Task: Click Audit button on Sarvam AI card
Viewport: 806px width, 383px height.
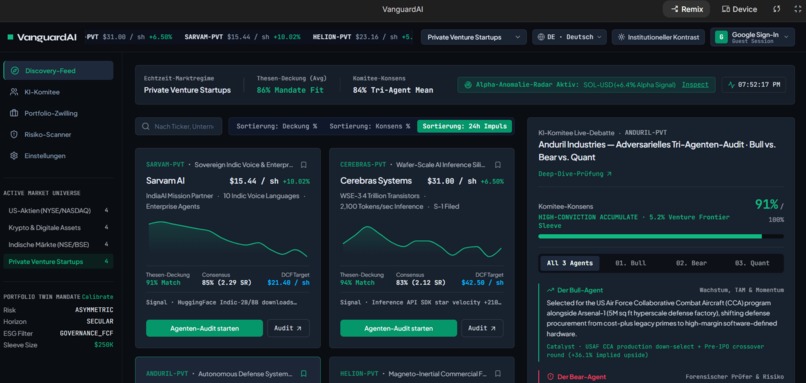Action: point(288,328)
